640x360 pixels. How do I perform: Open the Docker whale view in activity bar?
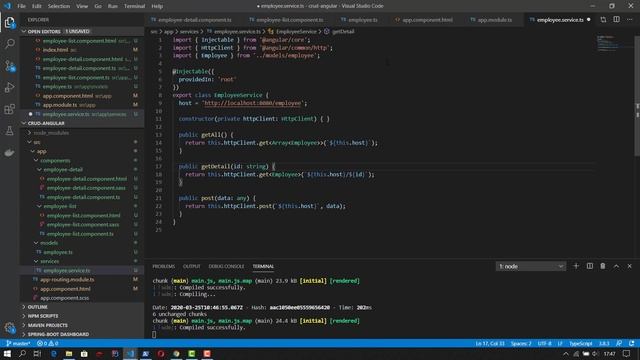(x=10, y=152)
